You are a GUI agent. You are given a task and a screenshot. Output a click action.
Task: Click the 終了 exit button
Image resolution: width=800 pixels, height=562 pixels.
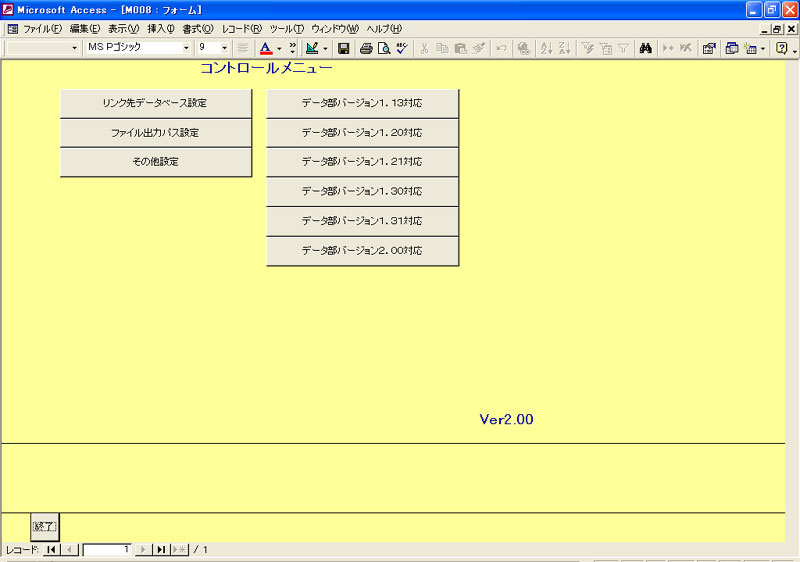click(45, 526)
